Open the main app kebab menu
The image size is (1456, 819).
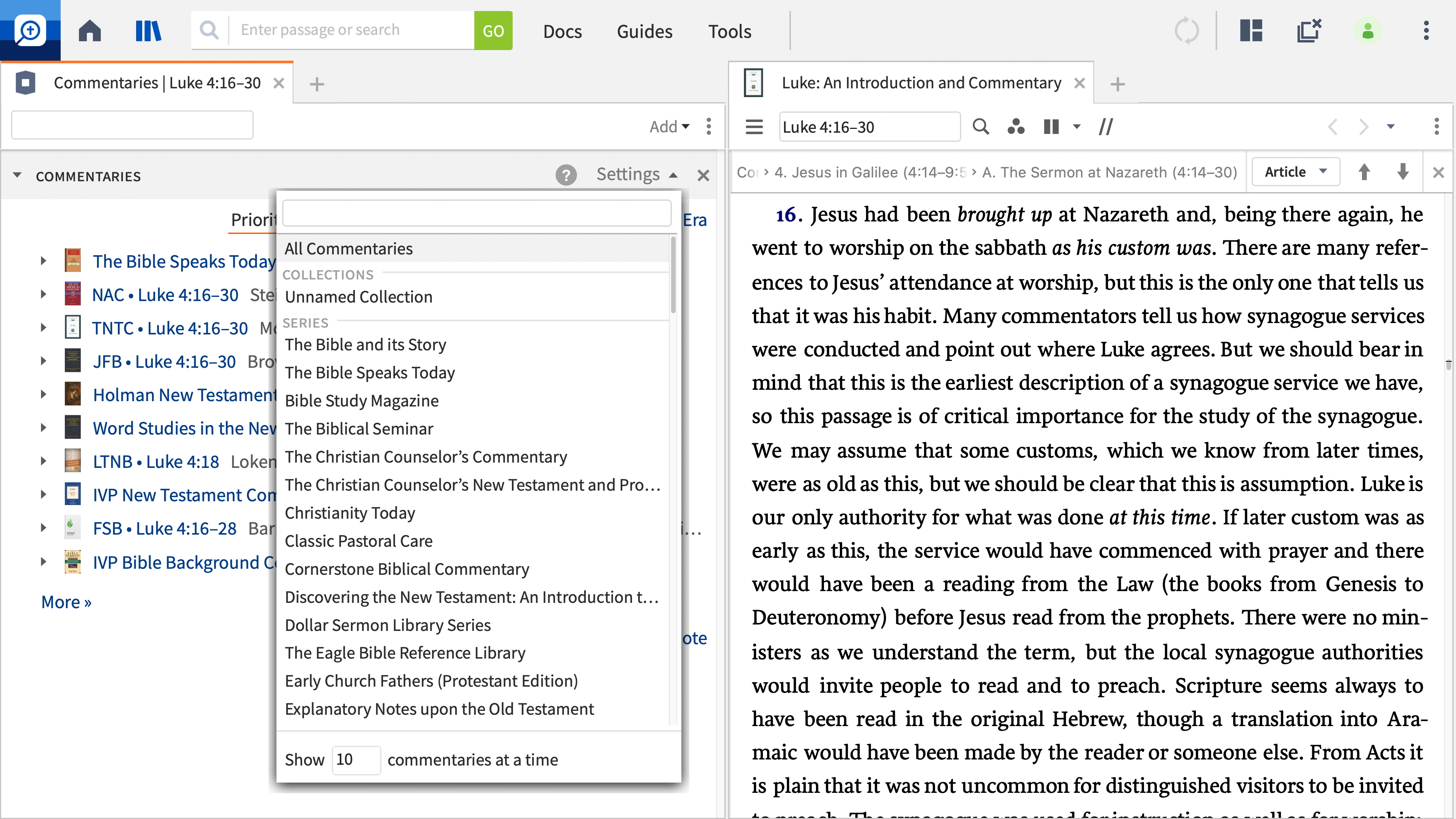(1426, 30)
